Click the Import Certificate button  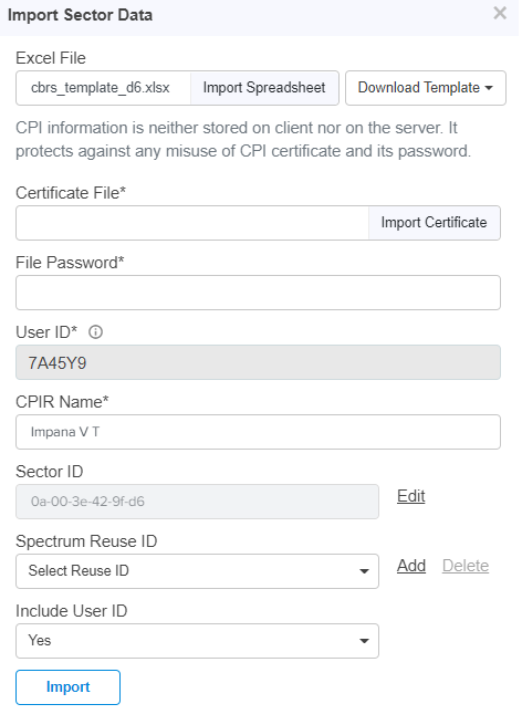[x=434, y=223]
